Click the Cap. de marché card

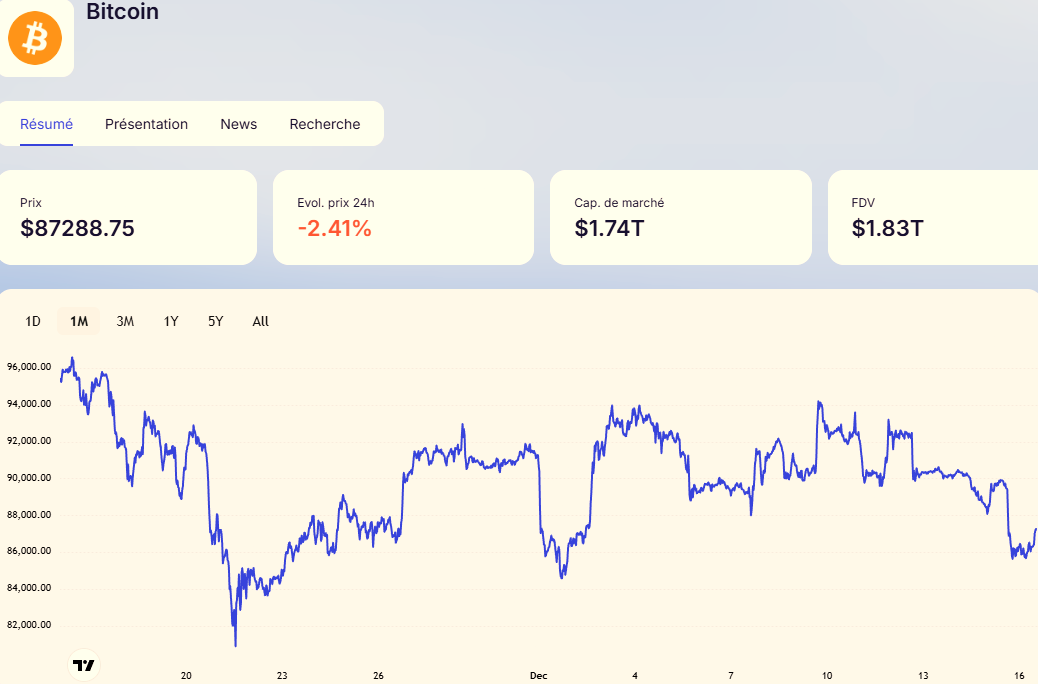[x=680, y=217]
